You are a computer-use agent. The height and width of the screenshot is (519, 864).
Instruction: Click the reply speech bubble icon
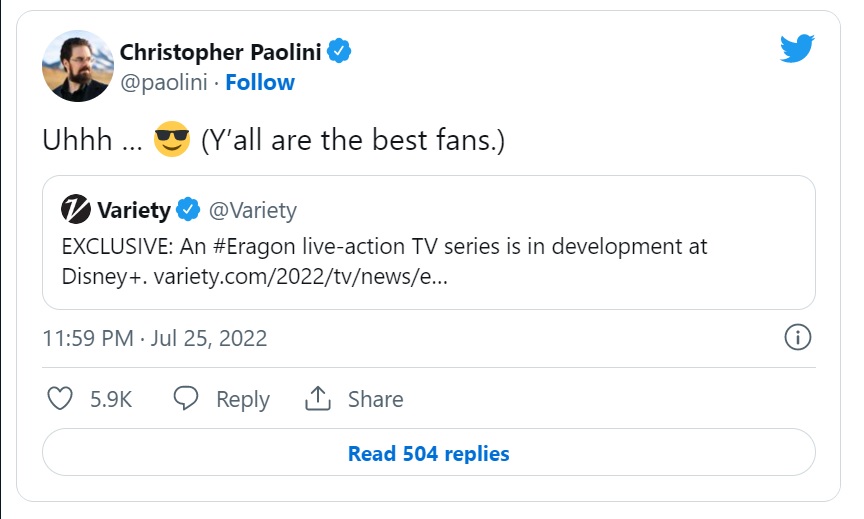click(x=186, y=398)
